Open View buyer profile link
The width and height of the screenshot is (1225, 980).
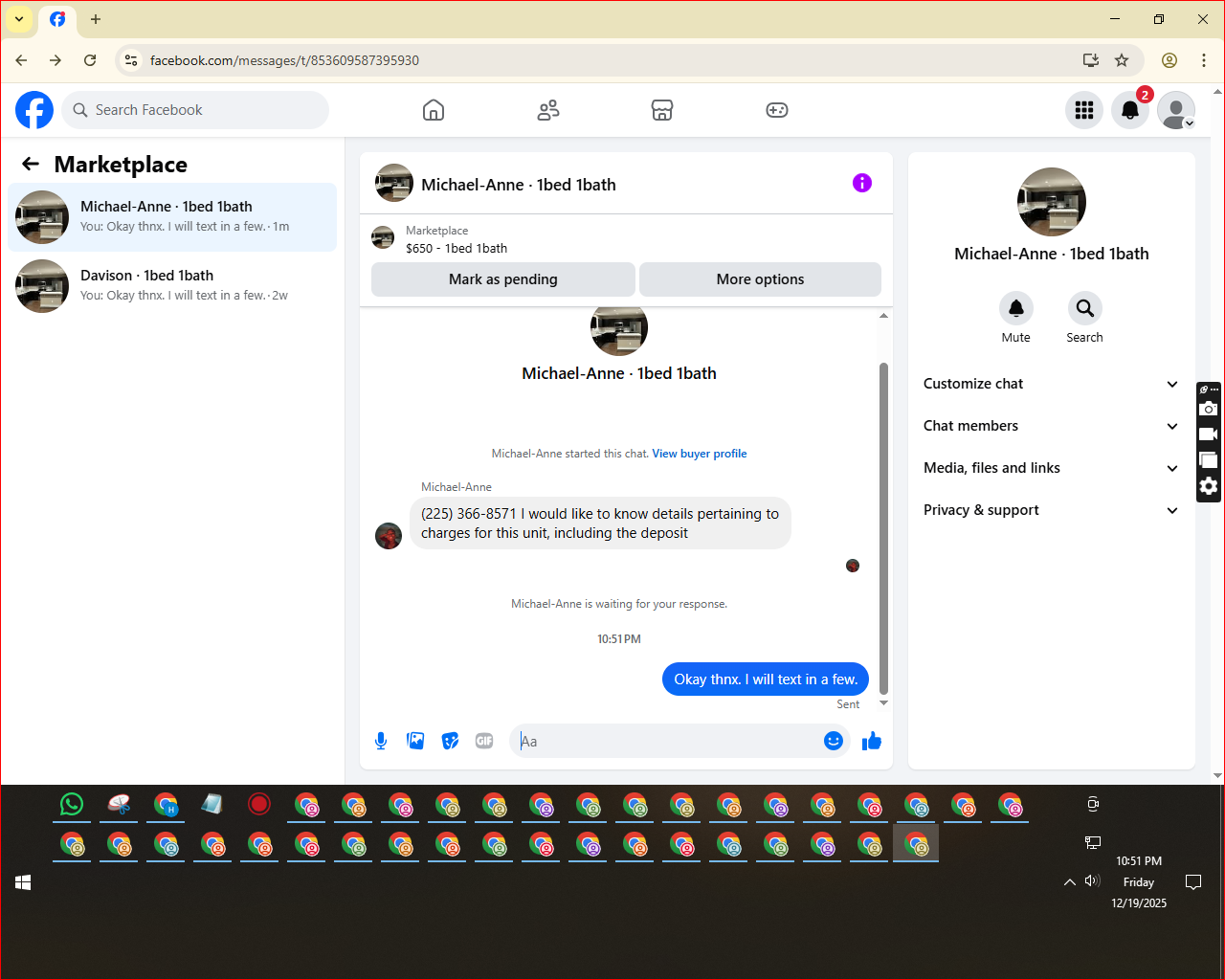700,454
